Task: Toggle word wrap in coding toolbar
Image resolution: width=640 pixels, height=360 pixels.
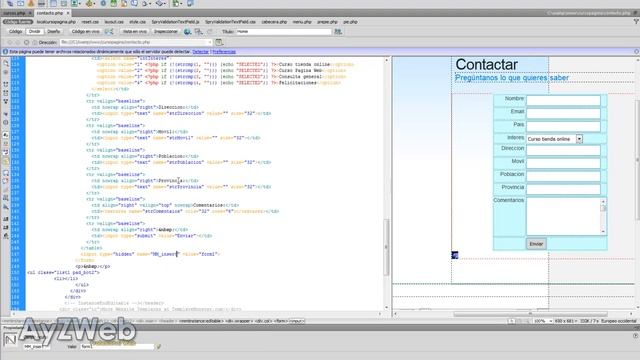Action: (6, 152)
